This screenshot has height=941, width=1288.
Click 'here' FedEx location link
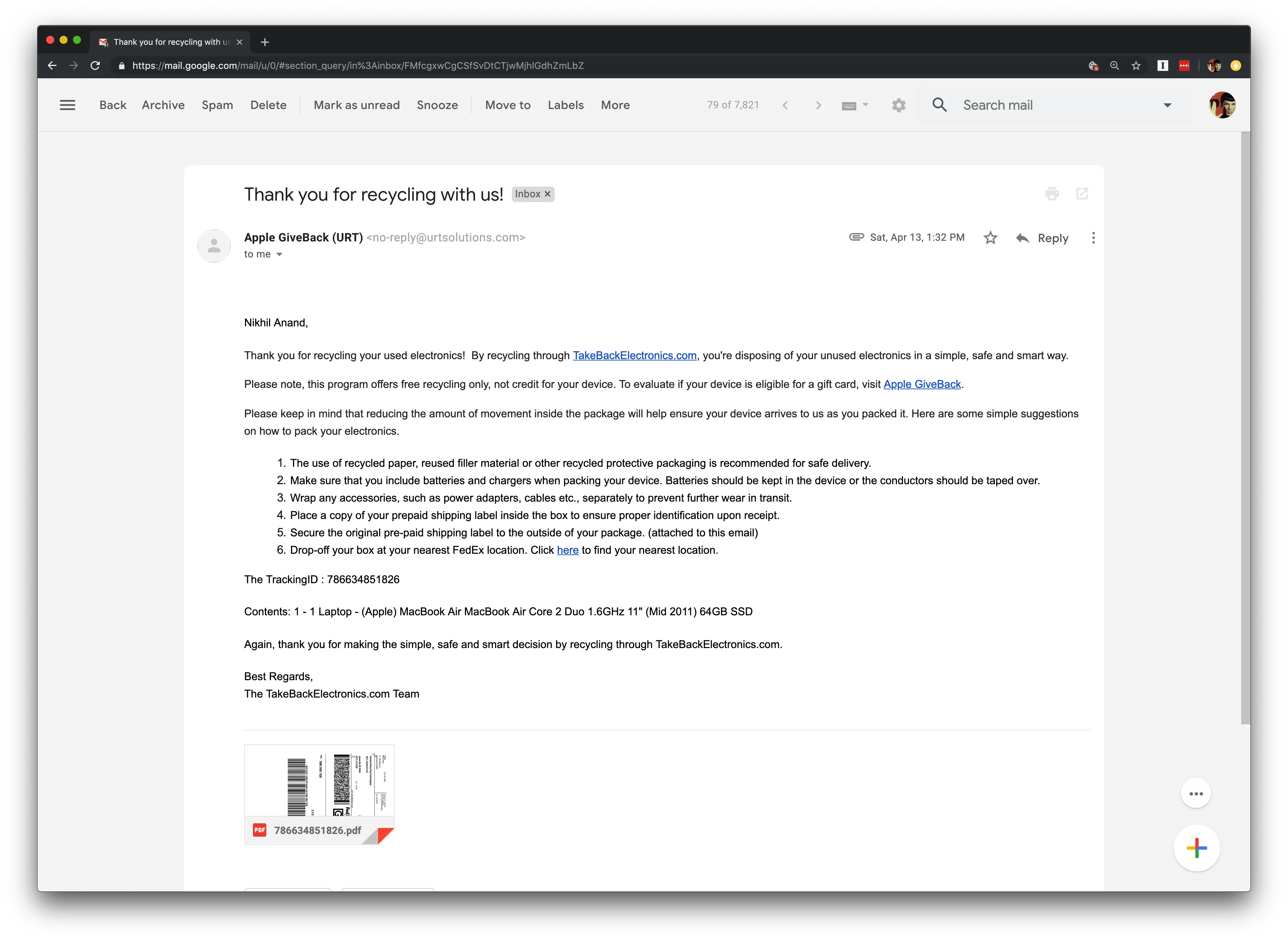point(567,550)
